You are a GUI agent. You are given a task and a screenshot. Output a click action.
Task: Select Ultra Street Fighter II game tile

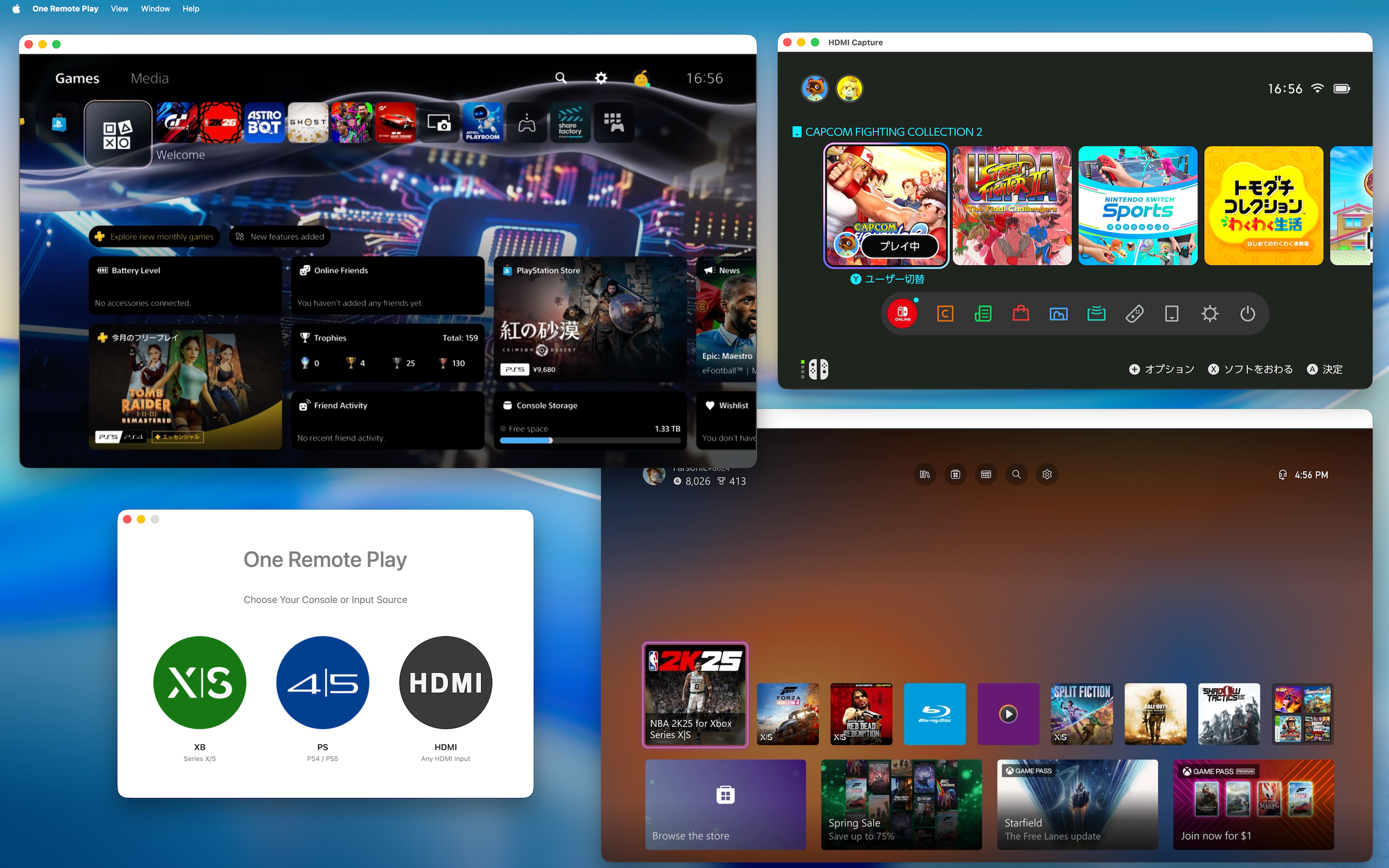click(1012, 206)
